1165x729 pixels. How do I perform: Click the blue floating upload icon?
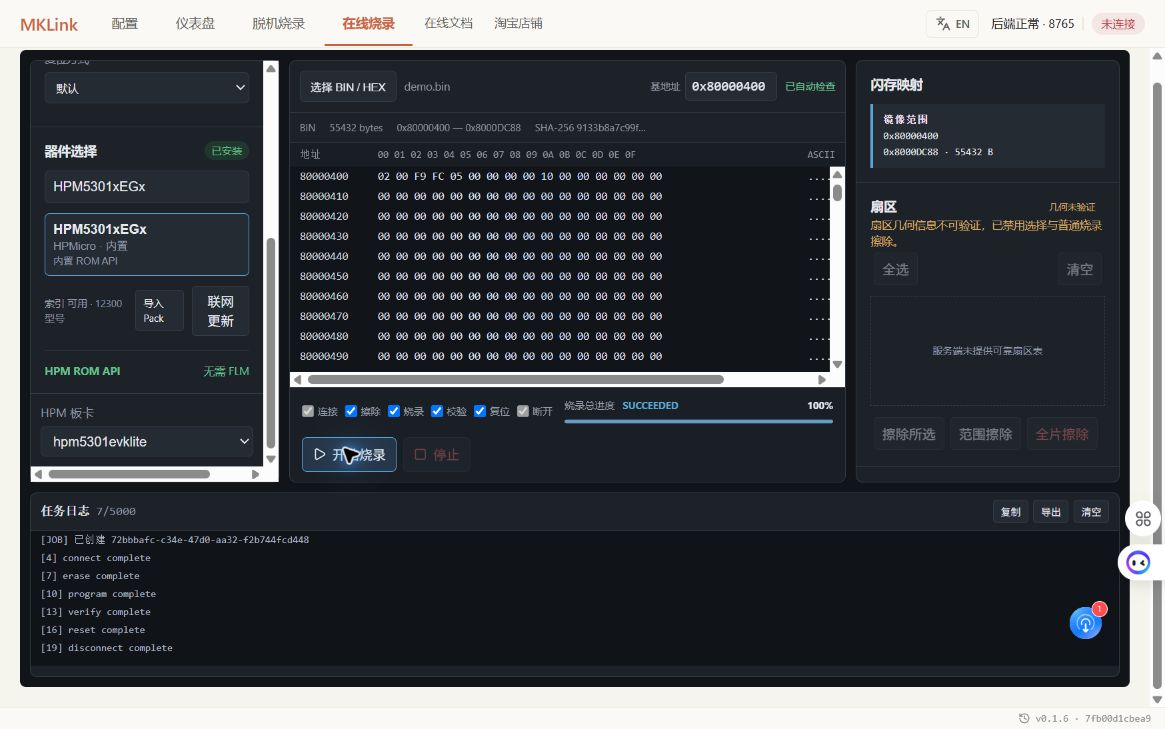pos(1086,623)
